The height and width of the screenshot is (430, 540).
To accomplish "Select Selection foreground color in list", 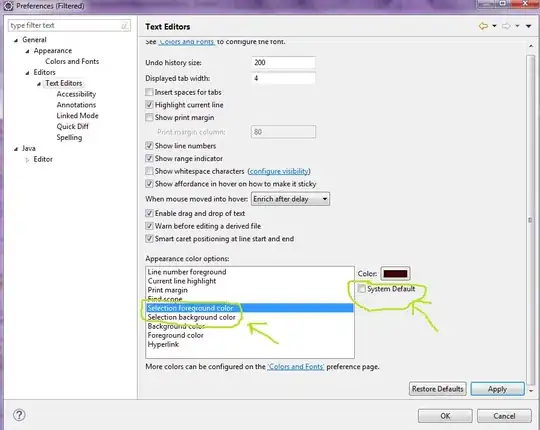I will 250,308.
